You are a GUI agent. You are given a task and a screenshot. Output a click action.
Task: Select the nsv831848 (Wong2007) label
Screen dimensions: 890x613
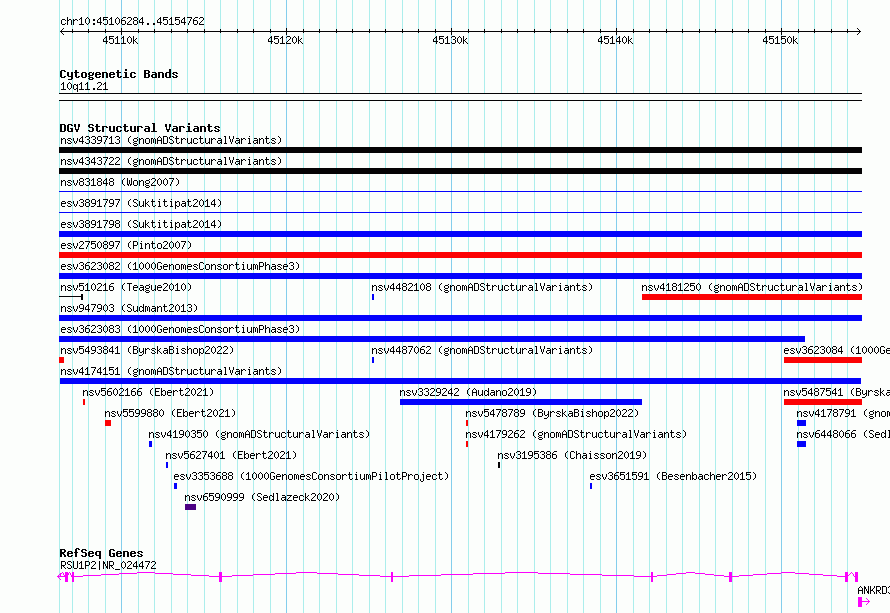point(120,182)
